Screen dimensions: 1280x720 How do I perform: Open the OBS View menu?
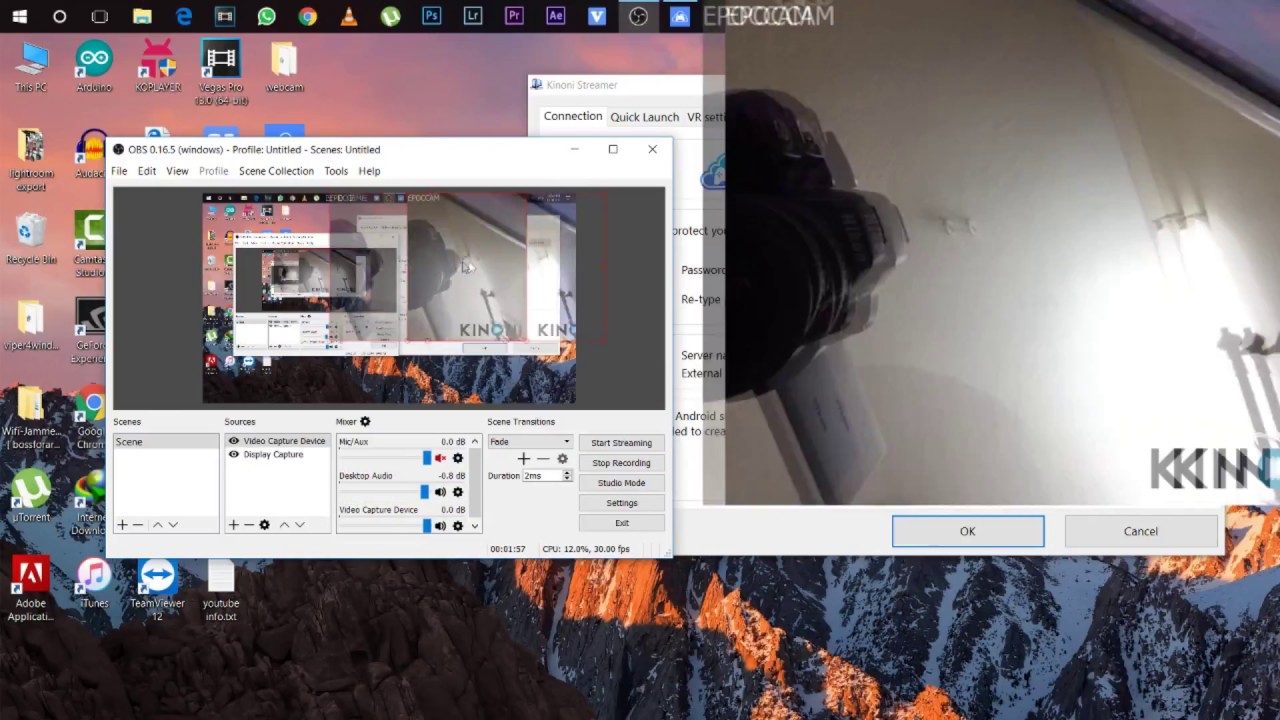(x=177, y=171)
